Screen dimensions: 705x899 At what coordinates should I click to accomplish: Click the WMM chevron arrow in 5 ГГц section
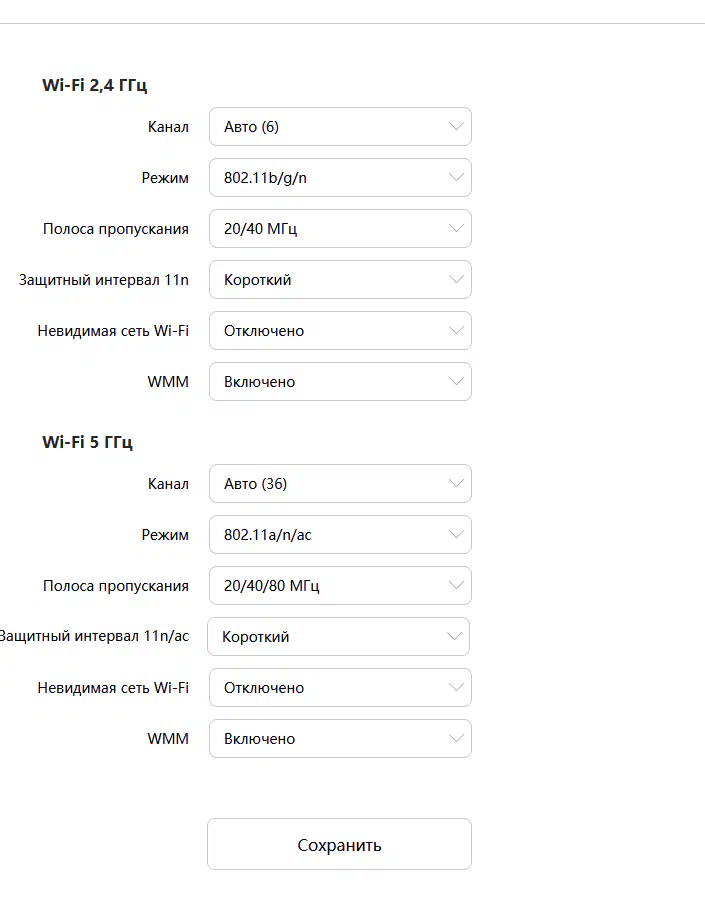[x=457, y=739]
